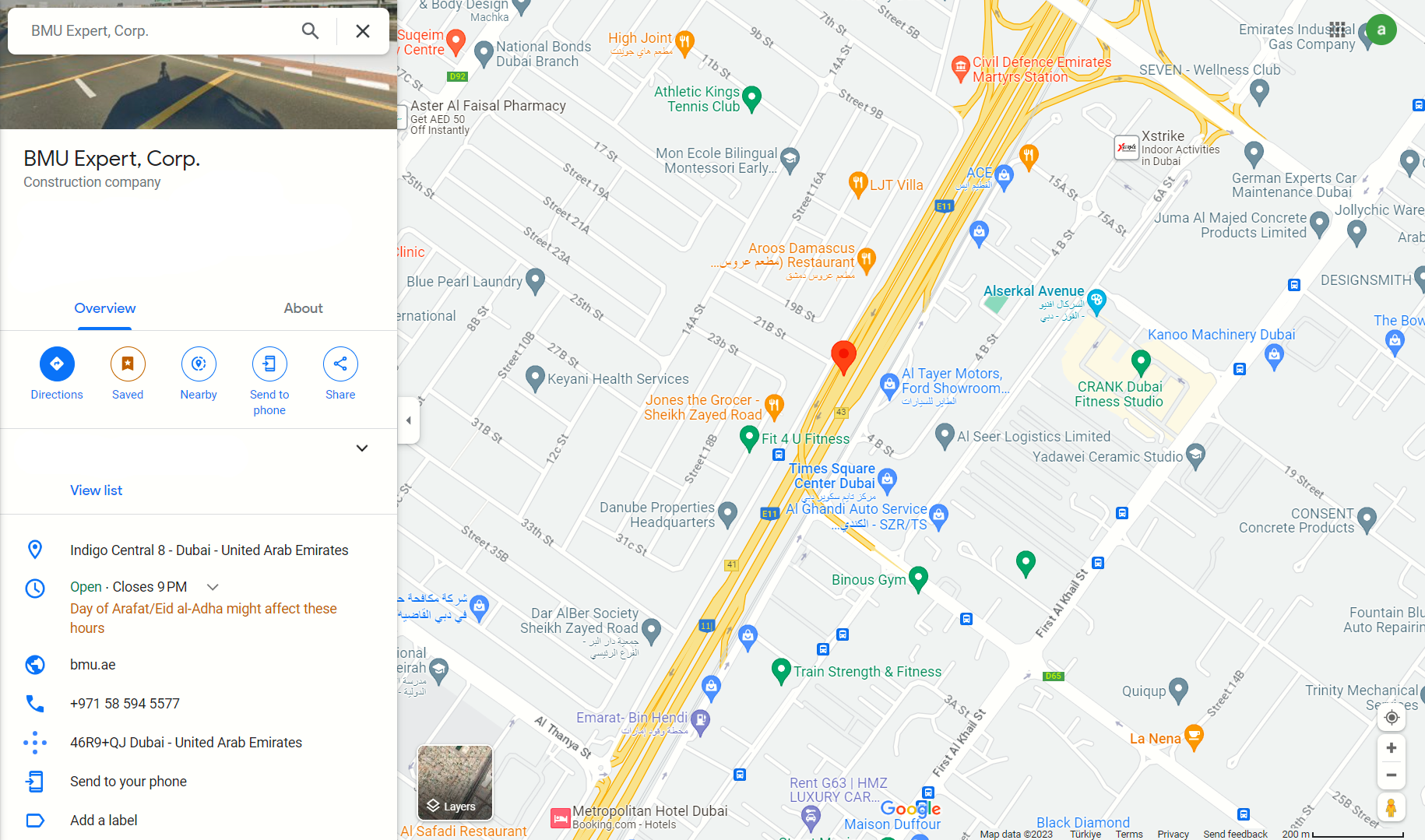This screenshot has width=1425, height=840.
Task: Open Street View Pegman
Action: click(1392, 808)
